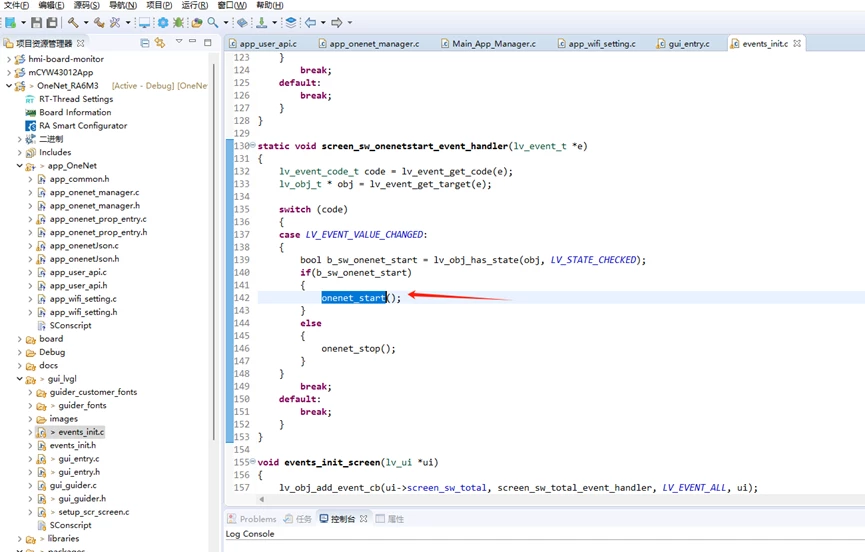Fold function at line 130
The height and width of the screenshot is (552, 865).
253,146
